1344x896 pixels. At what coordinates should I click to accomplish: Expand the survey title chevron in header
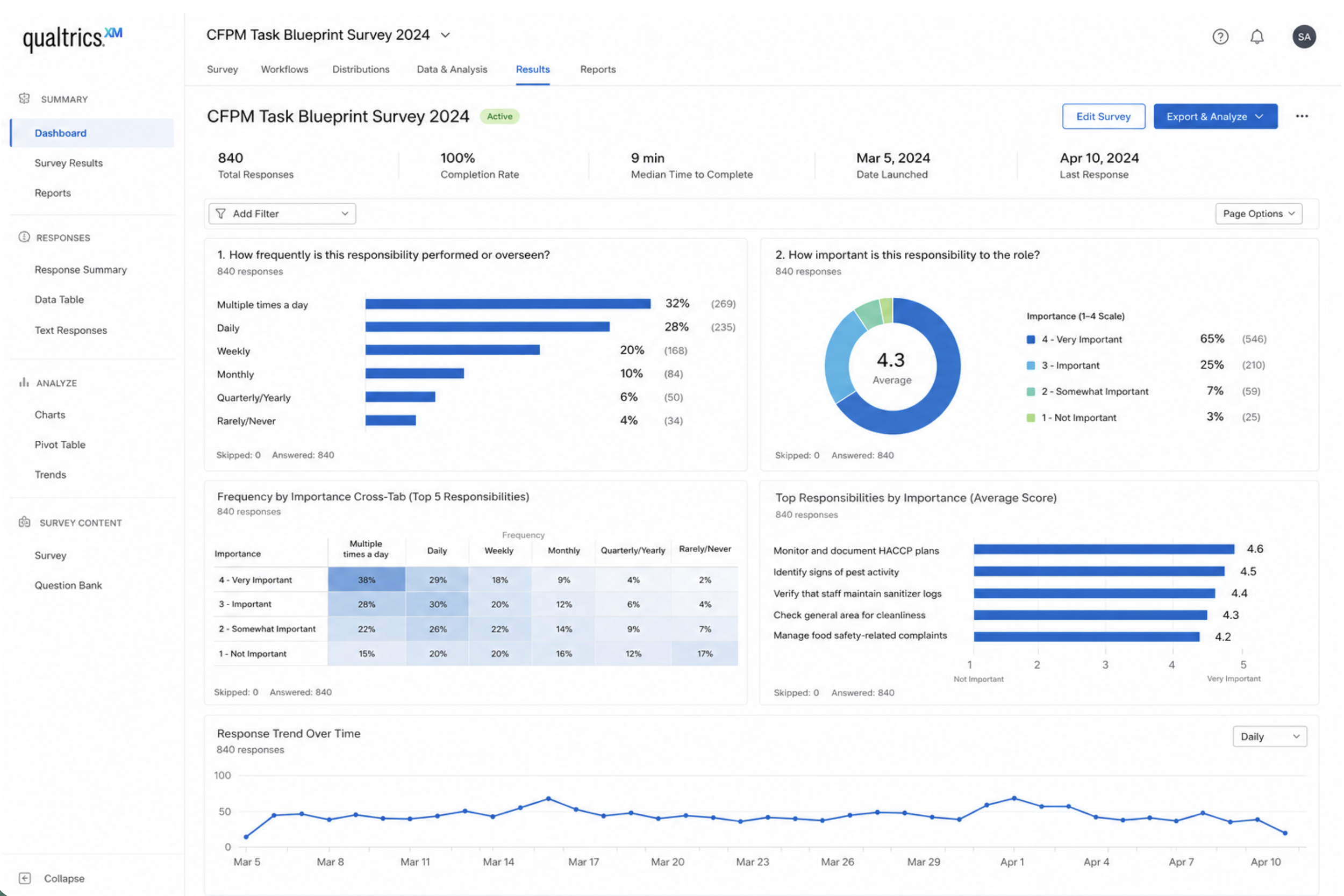pyautogui.click(x=445, y=35)
